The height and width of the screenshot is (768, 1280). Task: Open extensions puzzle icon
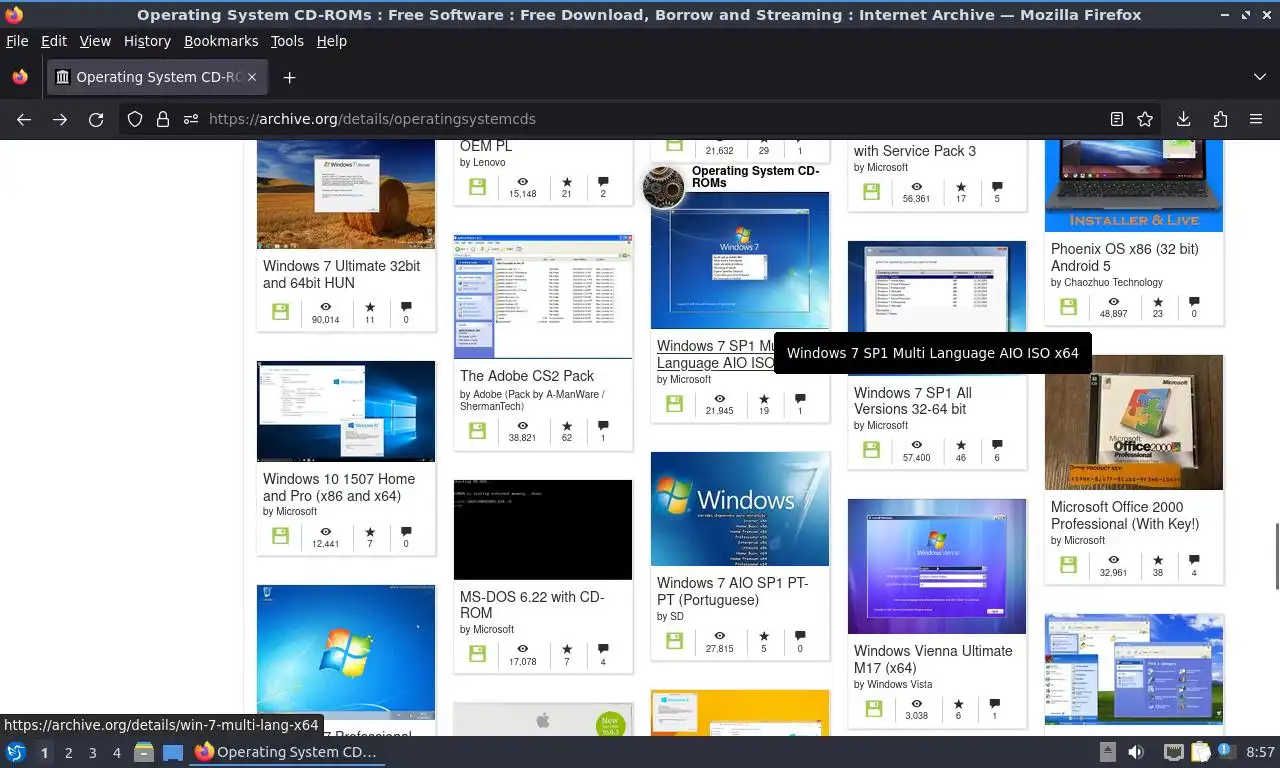pos(1219,119)
